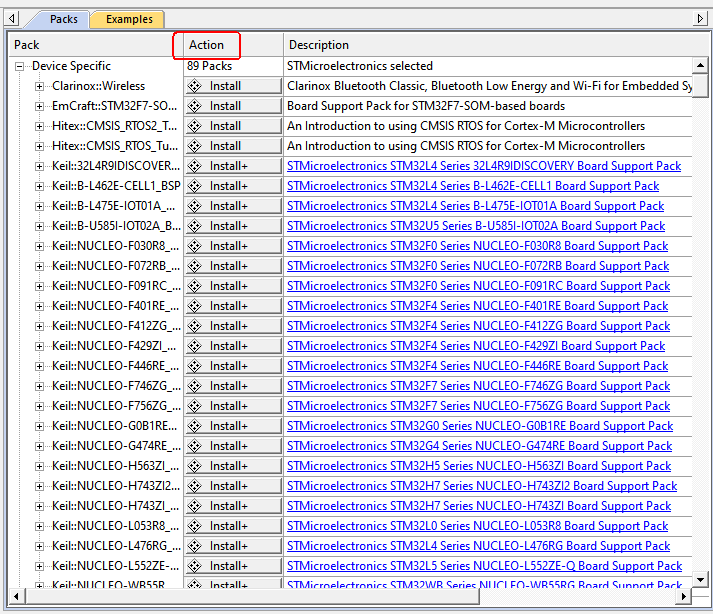Click Install+ for Keil::NUCLEO-F746ZG pack

tap(234, 386)
